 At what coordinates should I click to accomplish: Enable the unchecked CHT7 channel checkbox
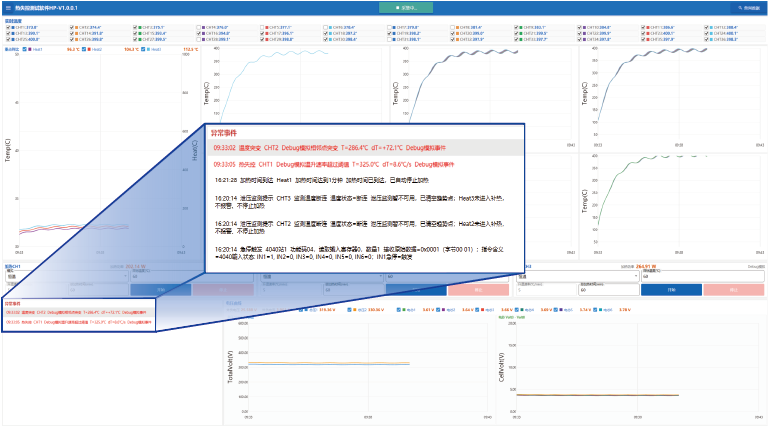pyautogui.click(x=389, y=27)
